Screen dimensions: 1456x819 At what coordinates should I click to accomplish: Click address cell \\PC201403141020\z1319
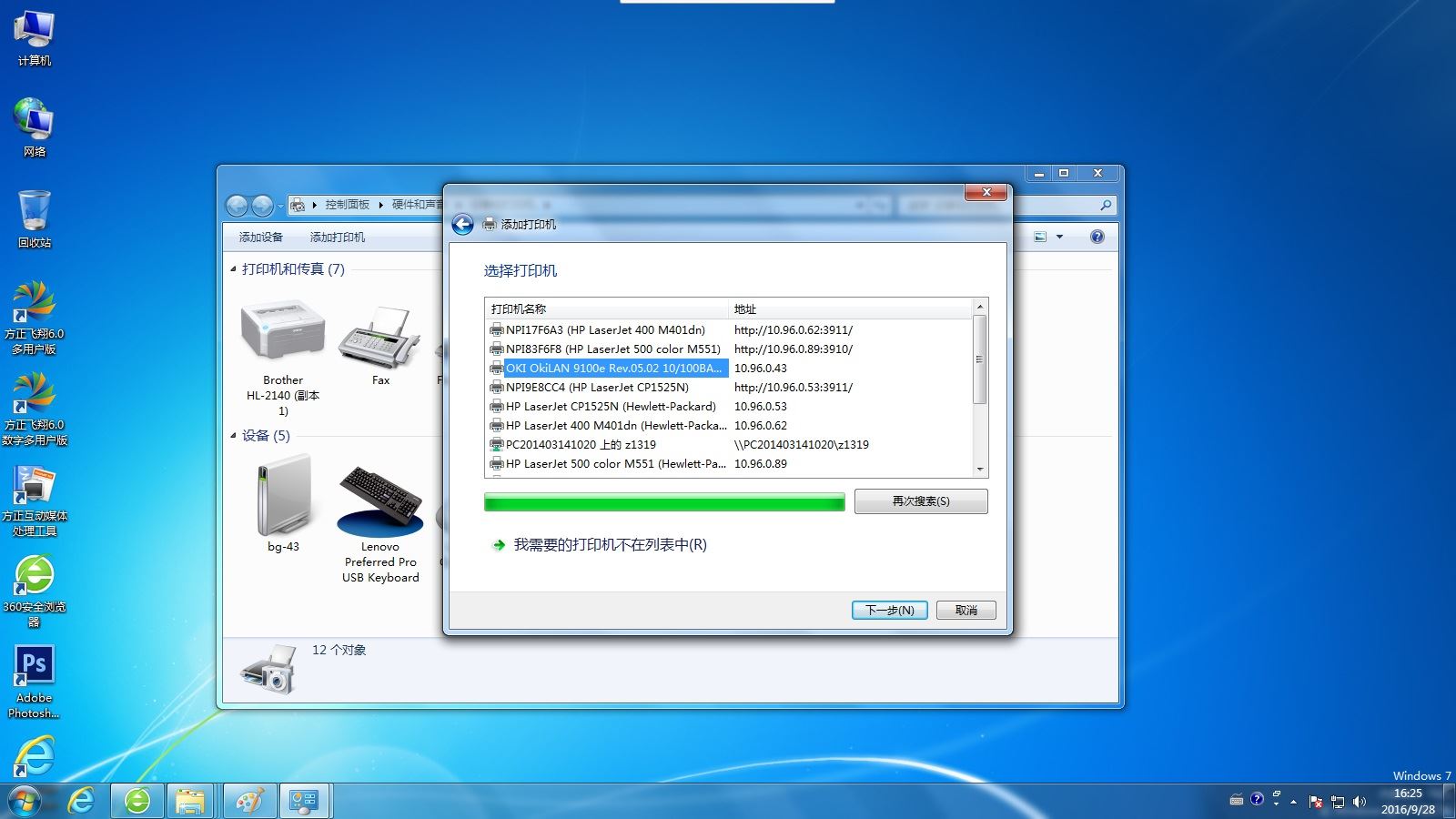pos(801,445)
